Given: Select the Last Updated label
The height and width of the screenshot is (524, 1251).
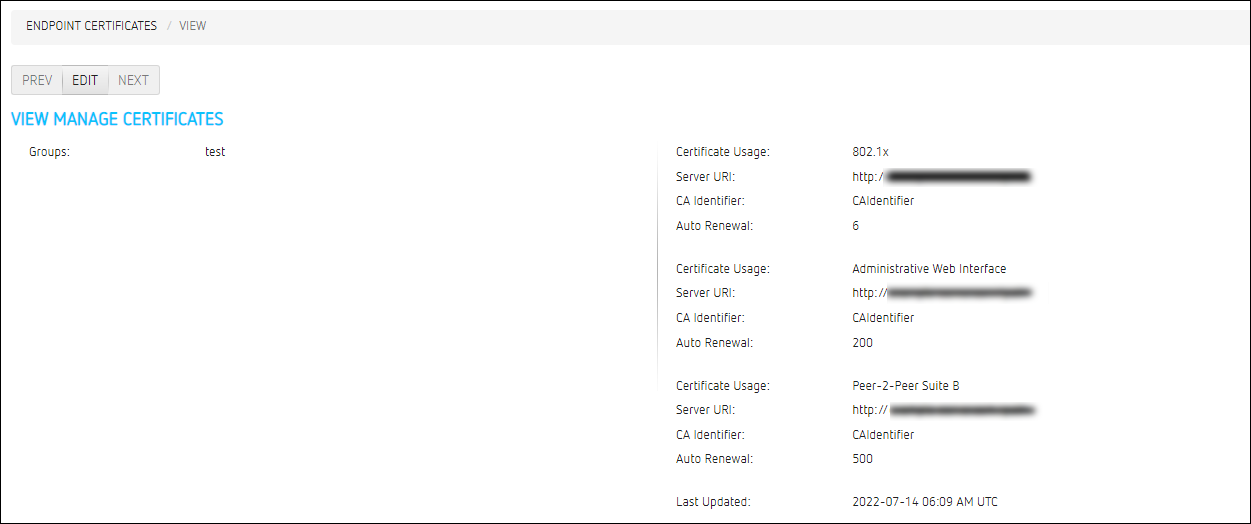Looking at the screenshot, I should [x=713, y=502].
